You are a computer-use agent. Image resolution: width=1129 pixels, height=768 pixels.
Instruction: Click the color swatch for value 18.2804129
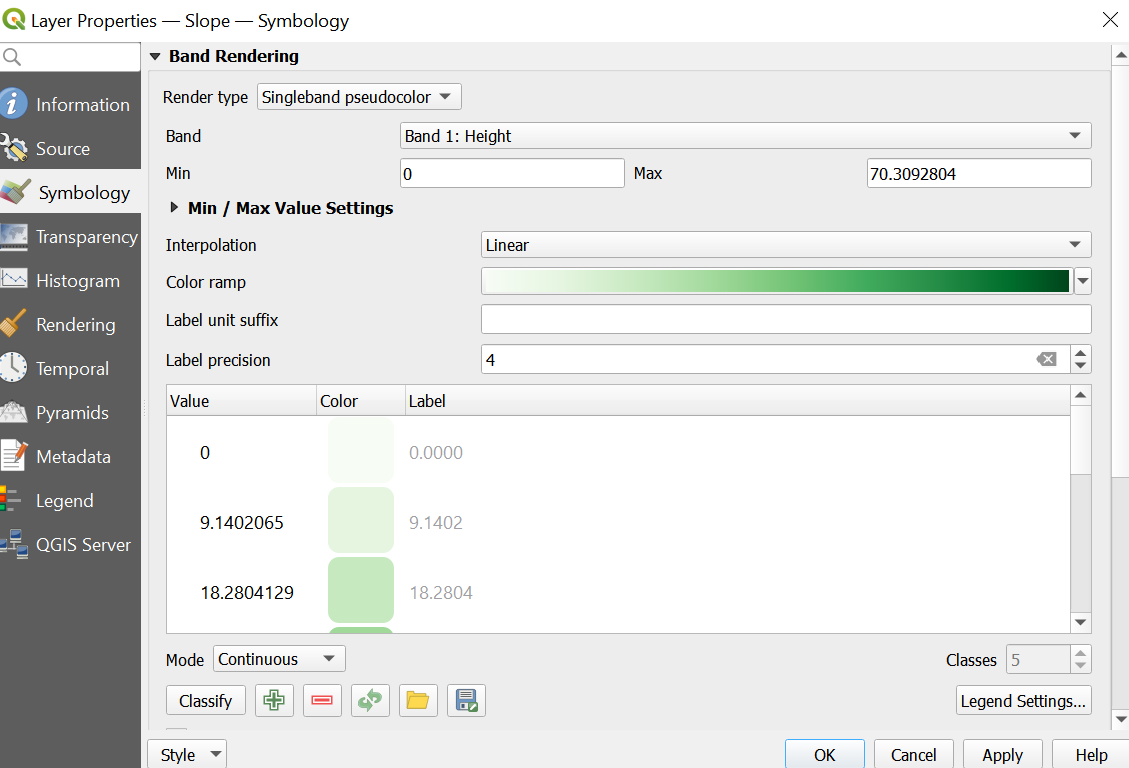(361, 590)
